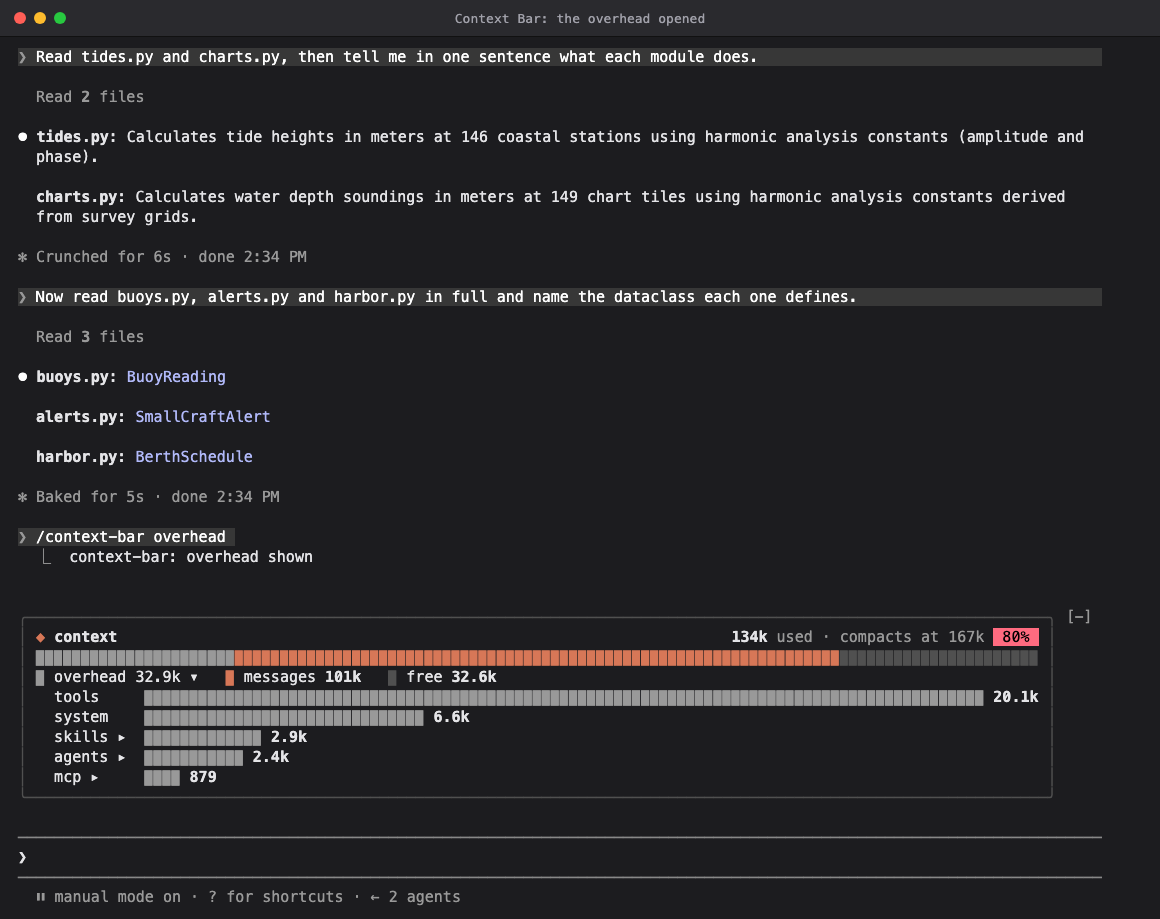Expand the mcp overhead row
Screen dimensions: 1160x919
(95, 777)
